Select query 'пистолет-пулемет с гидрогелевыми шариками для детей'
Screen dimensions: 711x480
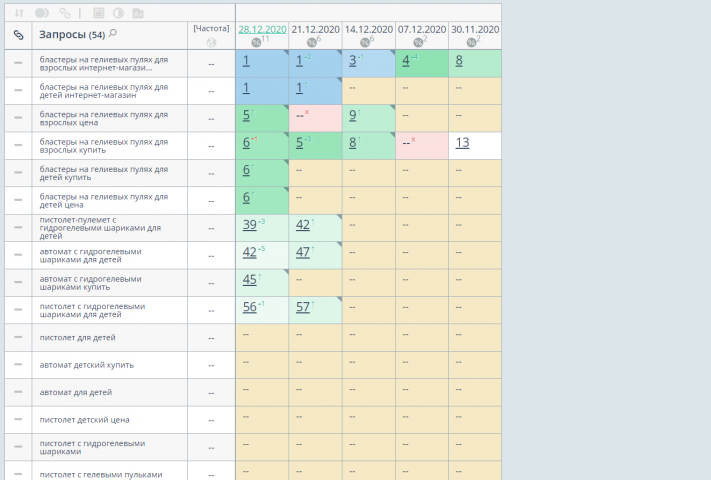pyautogui.click(x=100, y=228)
